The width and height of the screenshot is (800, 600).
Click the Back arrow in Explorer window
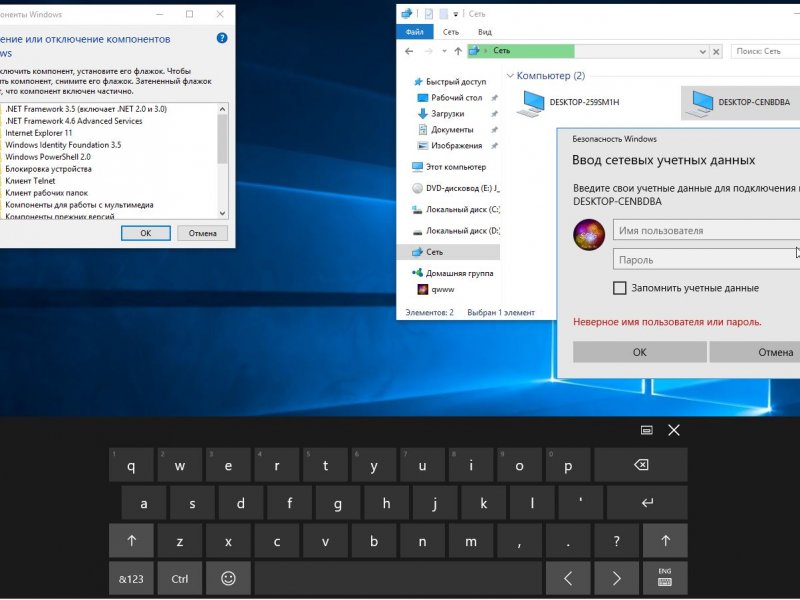[409, 51]
